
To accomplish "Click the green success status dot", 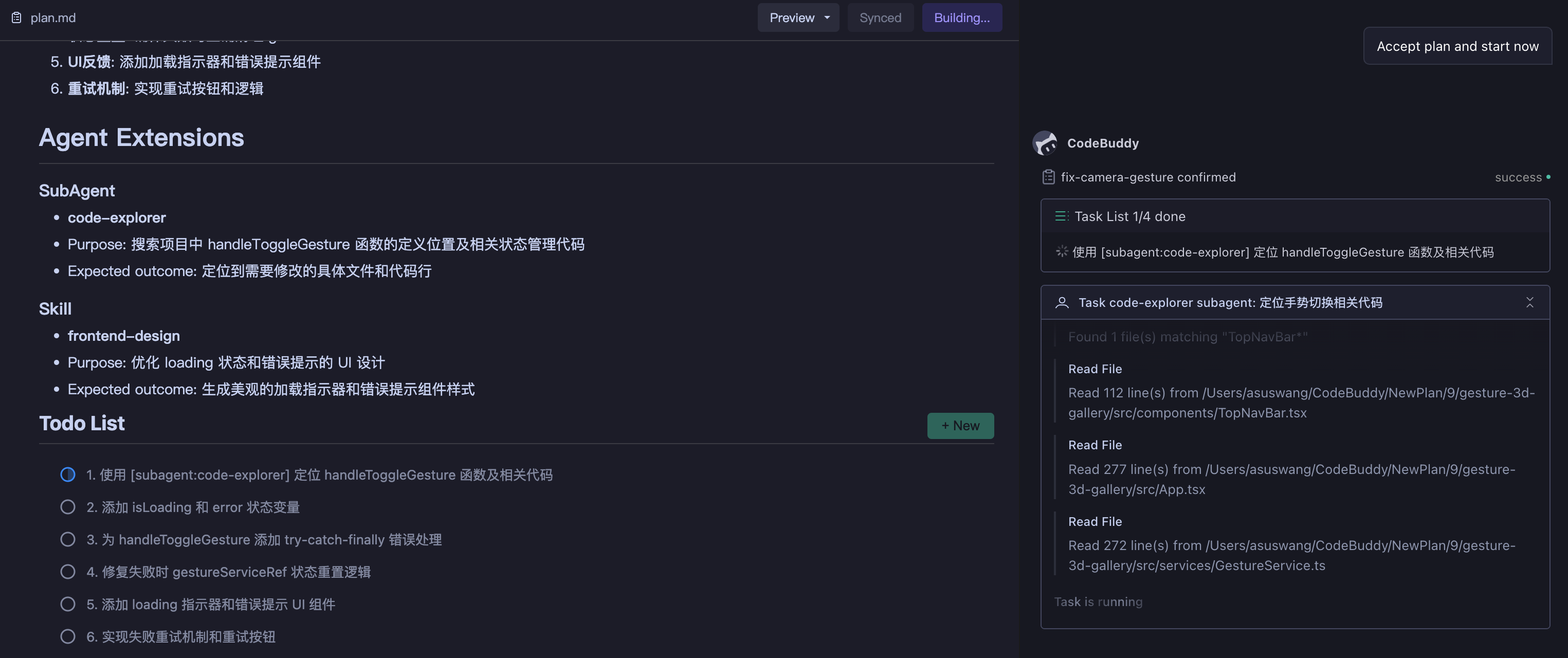I will click(x=1548, y=177).
